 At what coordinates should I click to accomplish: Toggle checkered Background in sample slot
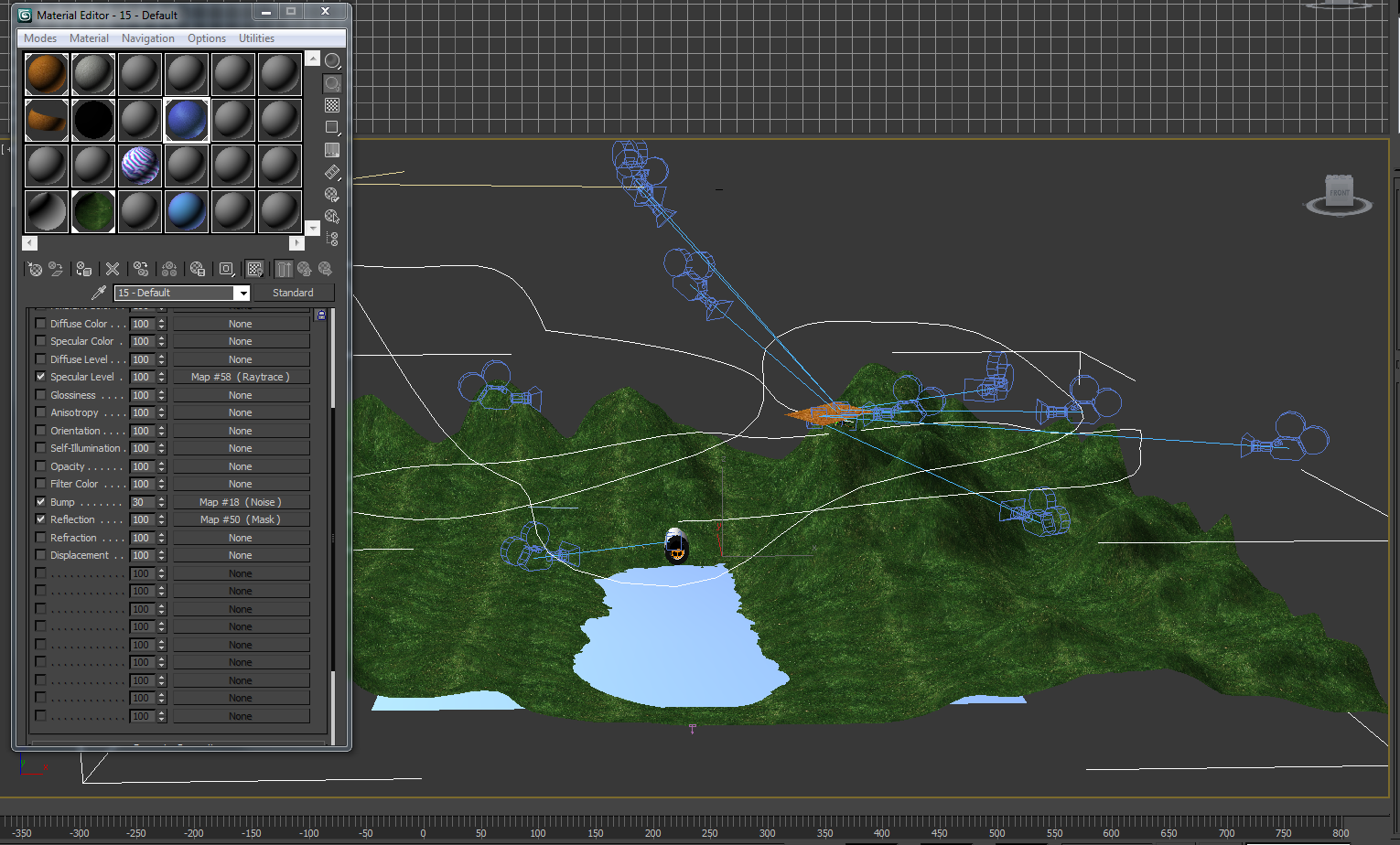click(x=332, y=105)
